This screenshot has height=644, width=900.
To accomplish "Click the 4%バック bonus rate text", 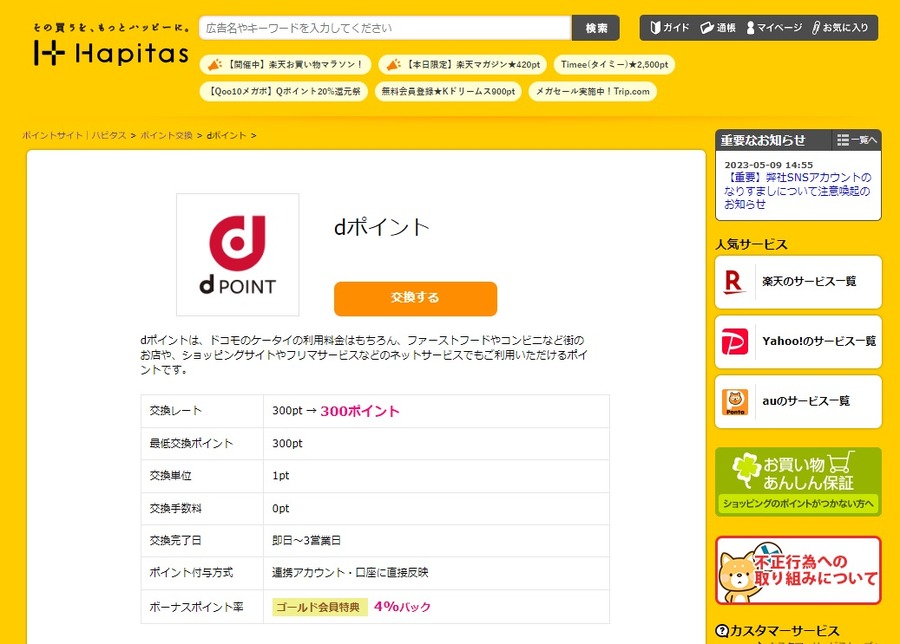I will (x=402, y=607).
